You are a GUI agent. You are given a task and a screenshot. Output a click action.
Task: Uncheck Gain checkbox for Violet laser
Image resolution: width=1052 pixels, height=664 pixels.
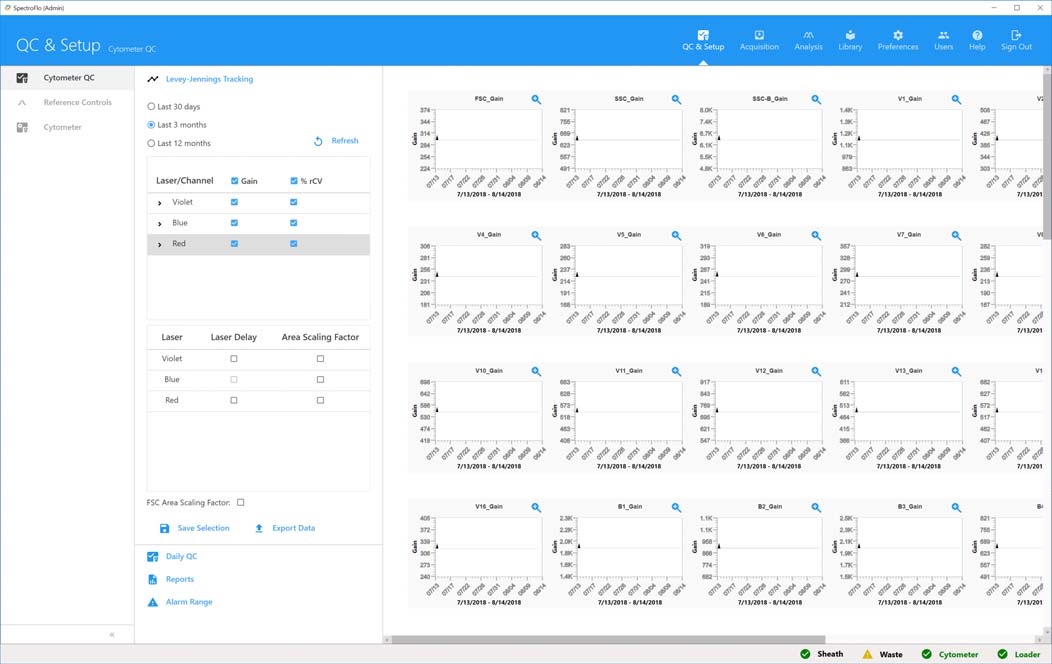[x=234, y=202]
